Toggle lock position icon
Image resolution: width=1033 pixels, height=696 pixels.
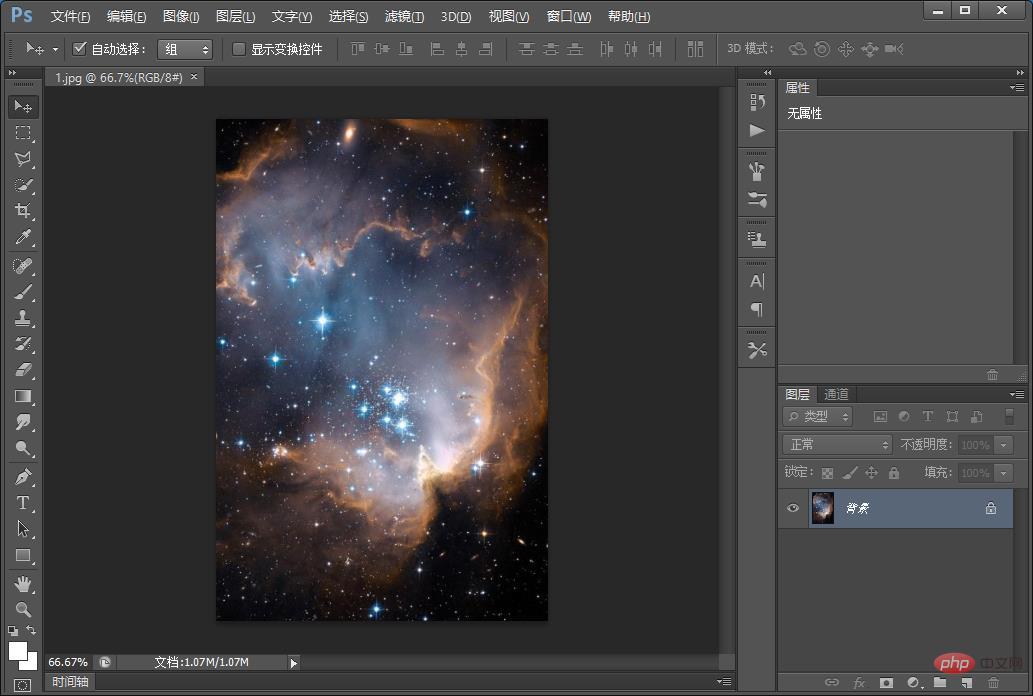pos(872,473)
